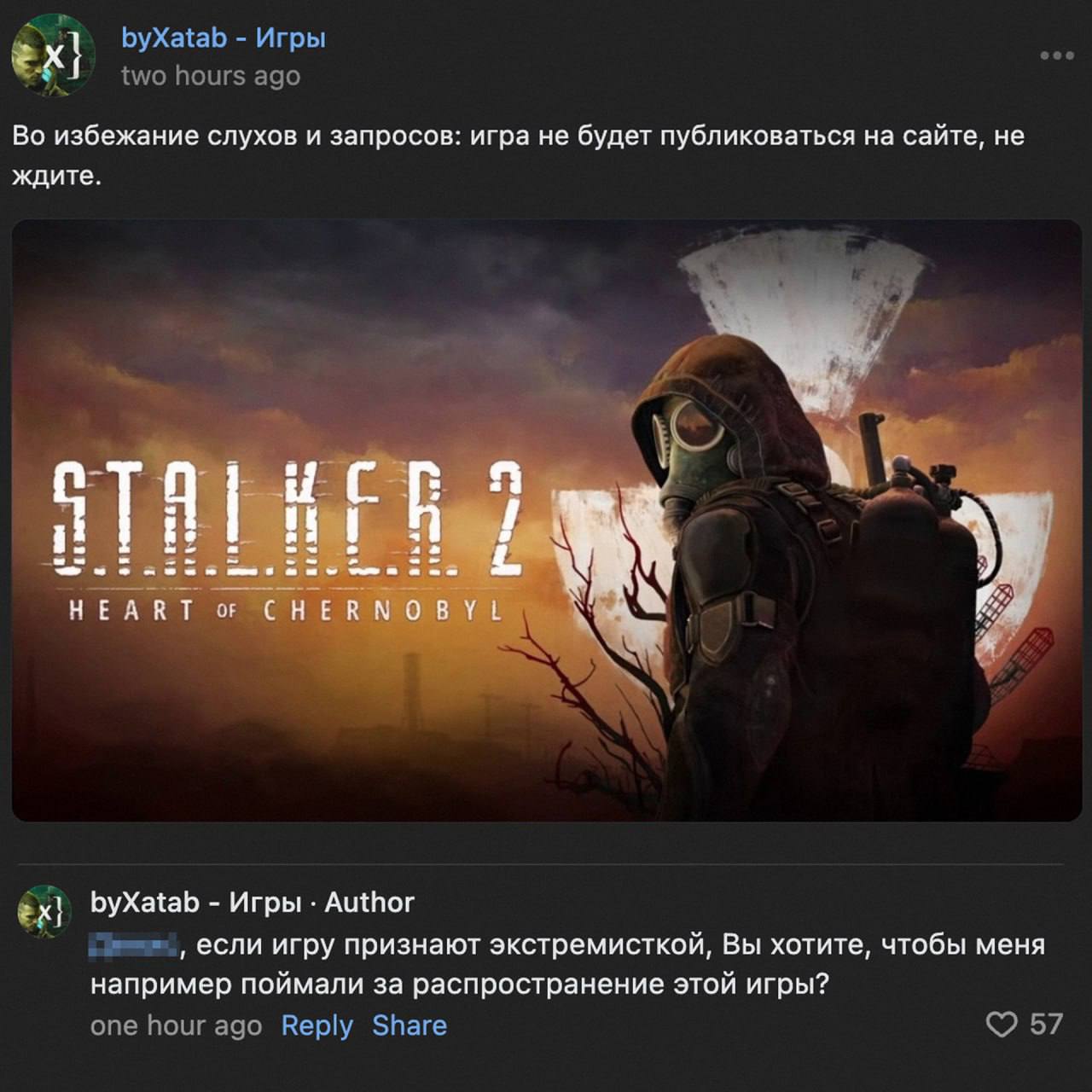
Task: Click the blurred mentioned username in comment
Action: pyautogui.click(x=134, y=944)
